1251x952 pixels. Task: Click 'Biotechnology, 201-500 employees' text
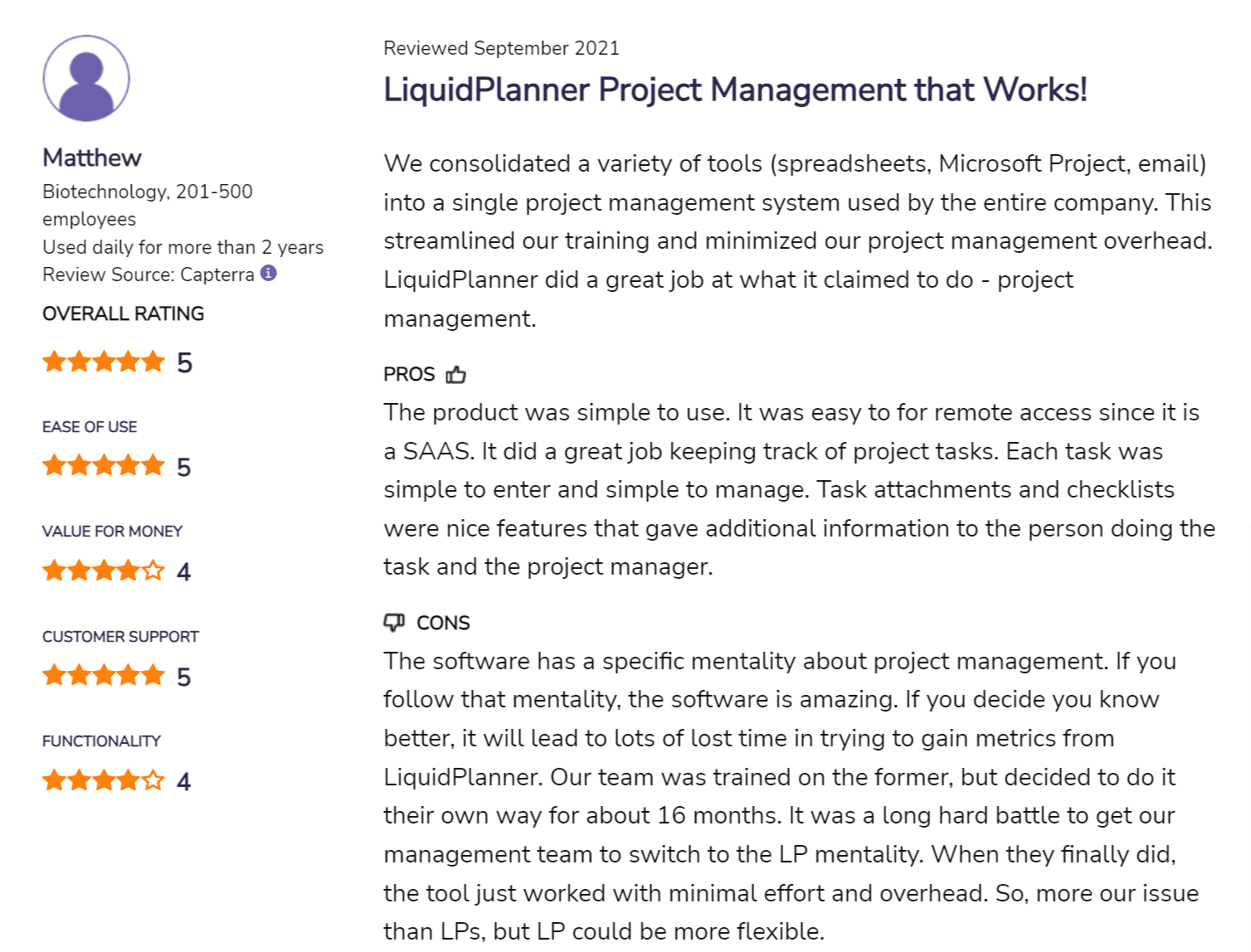(148, 205)
